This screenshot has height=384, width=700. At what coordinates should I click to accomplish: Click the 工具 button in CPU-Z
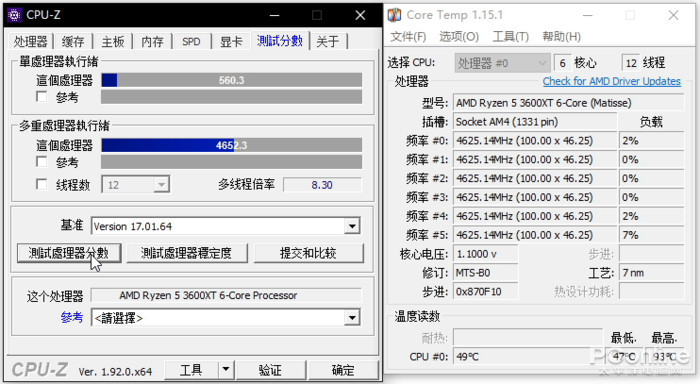coord(191,370)
